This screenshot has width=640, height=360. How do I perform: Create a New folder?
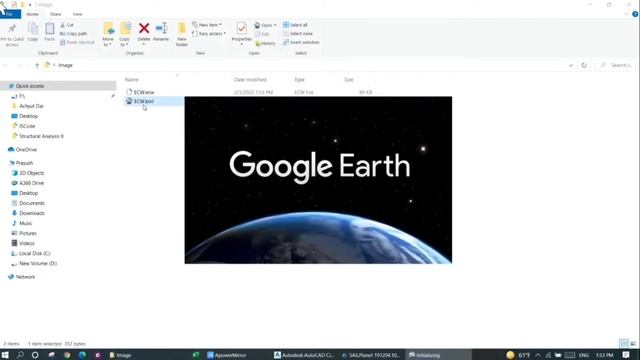tap(182, 35)
